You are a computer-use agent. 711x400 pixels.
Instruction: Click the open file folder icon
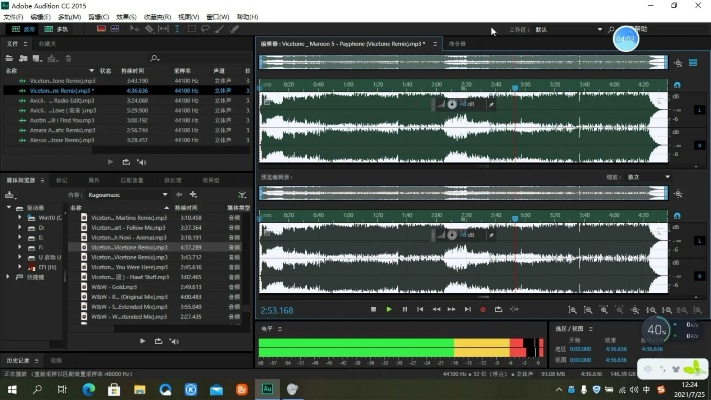9,58
